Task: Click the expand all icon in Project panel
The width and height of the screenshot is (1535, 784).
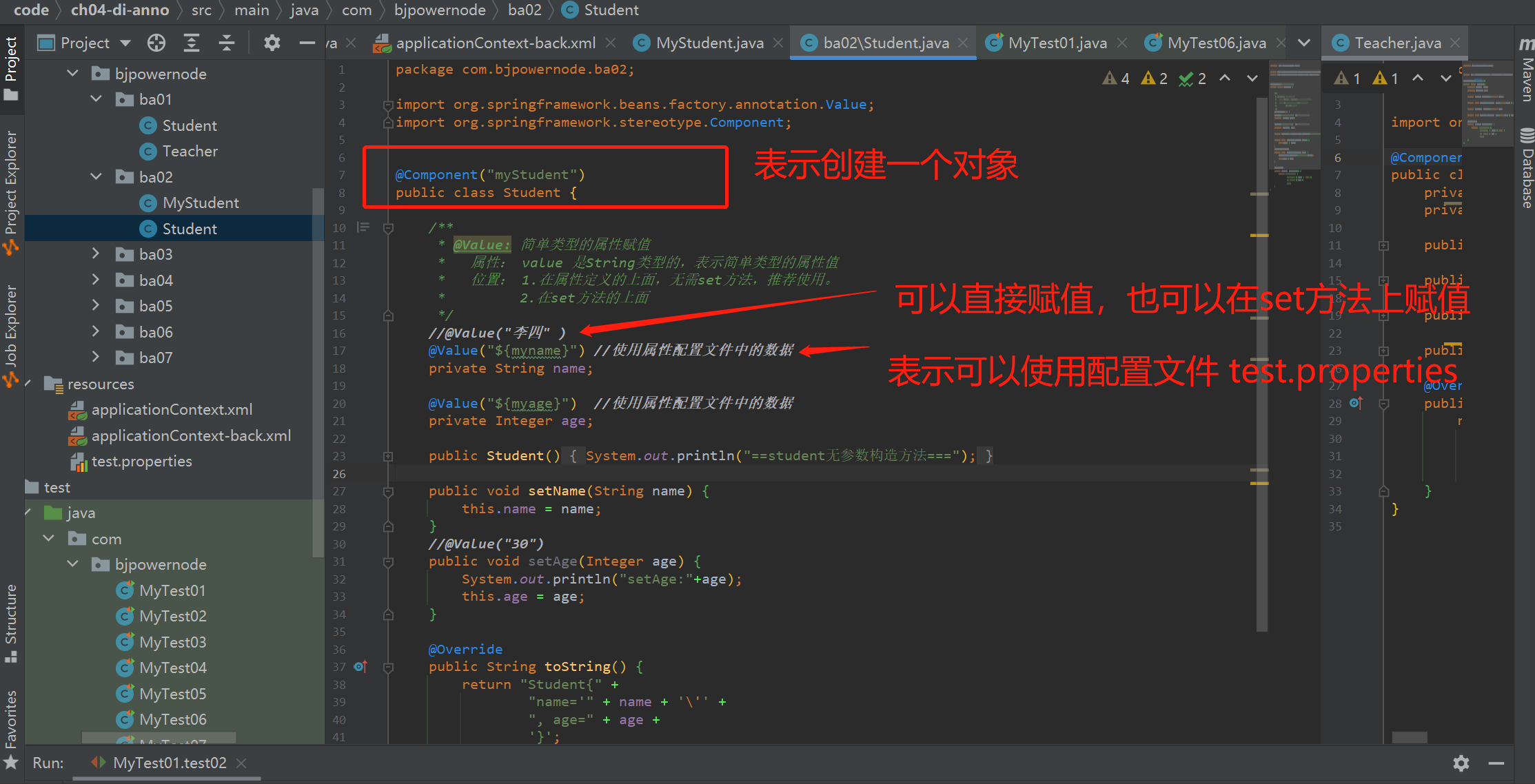Action: (x=192, y=43)
